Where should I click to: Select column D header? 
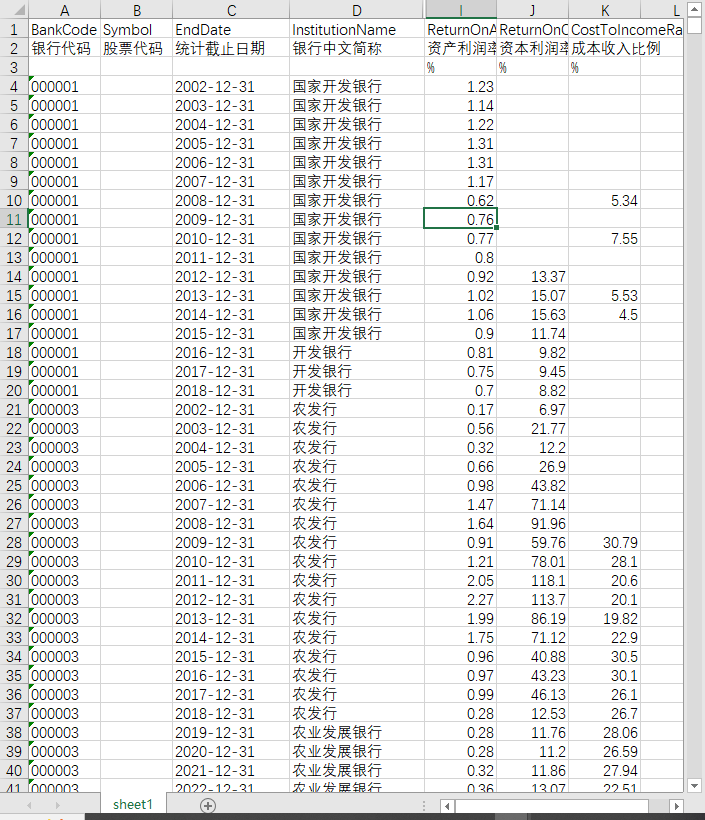tap(357, 10)
